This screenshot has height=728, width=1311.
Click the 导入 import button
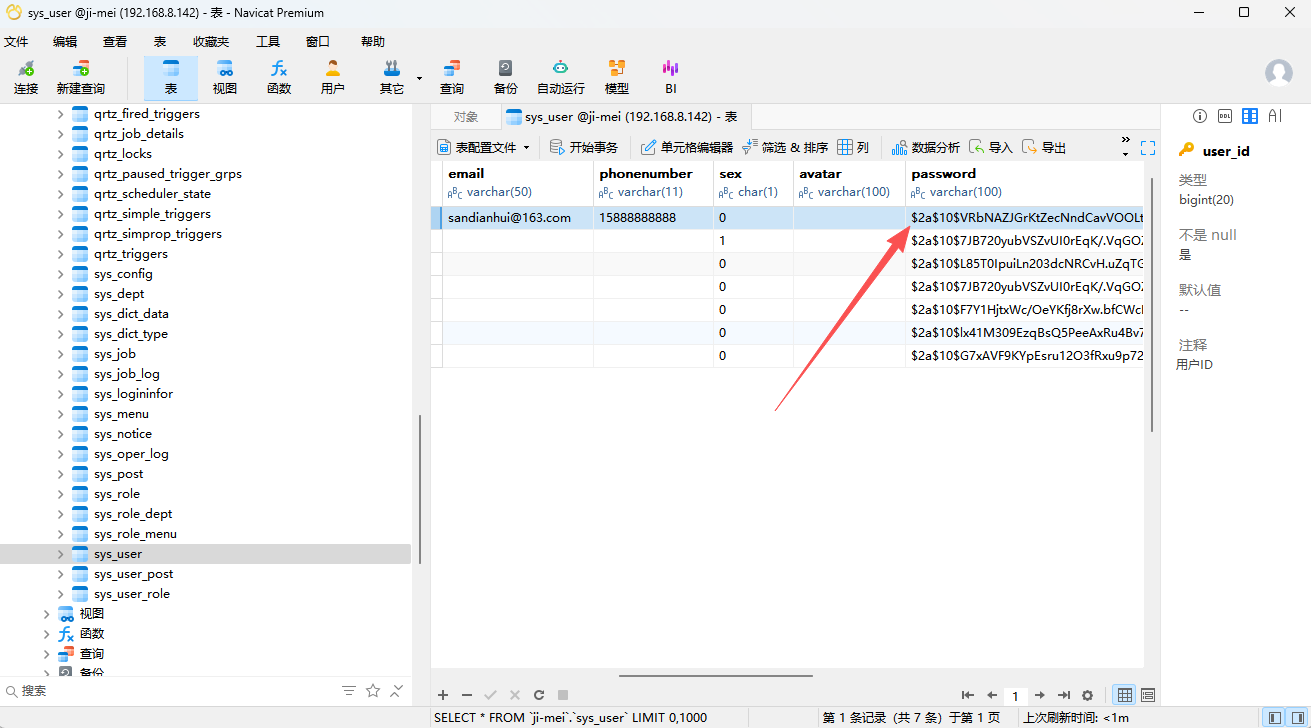coord(991,147)
